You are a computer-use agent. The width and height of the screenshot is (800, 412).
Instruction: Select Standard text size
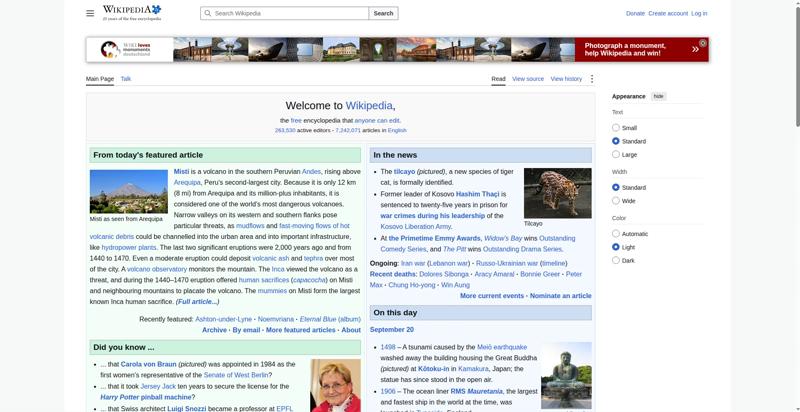point(616,141)
